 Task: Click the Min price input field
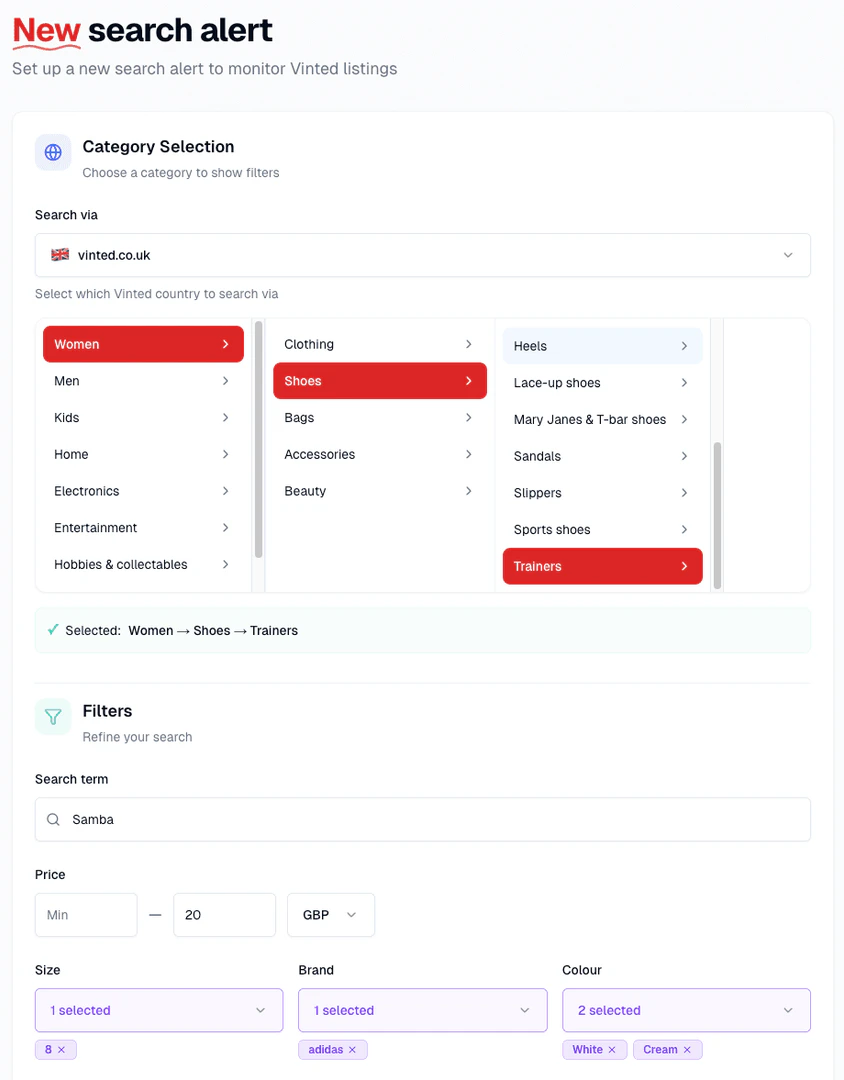coord(86,915)
